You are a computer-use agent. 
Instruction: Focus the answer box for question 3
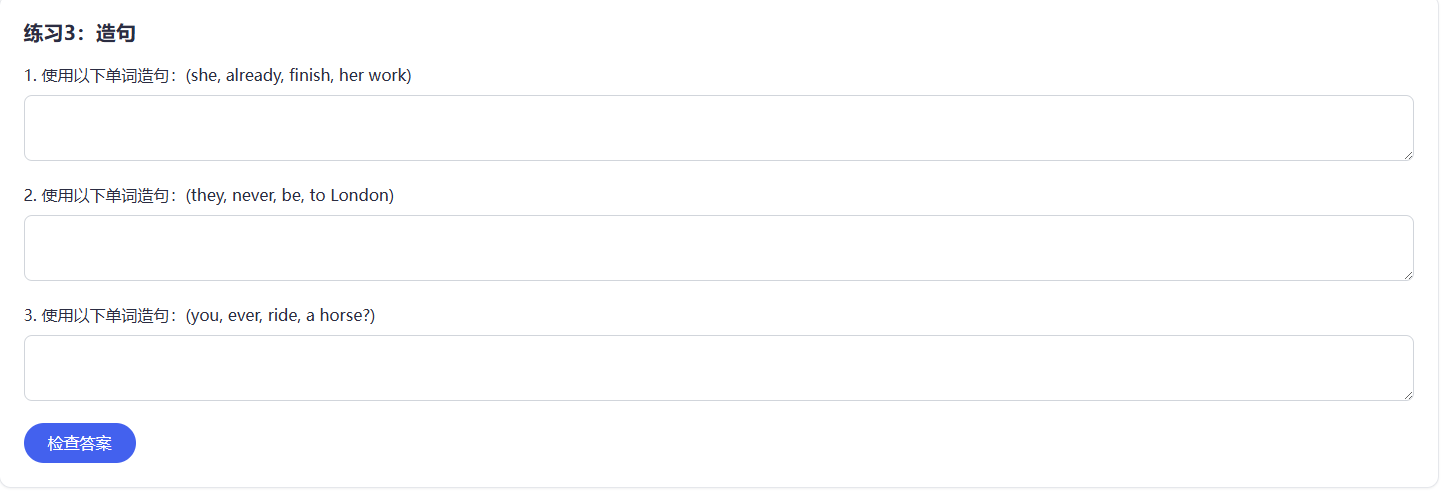718,368
